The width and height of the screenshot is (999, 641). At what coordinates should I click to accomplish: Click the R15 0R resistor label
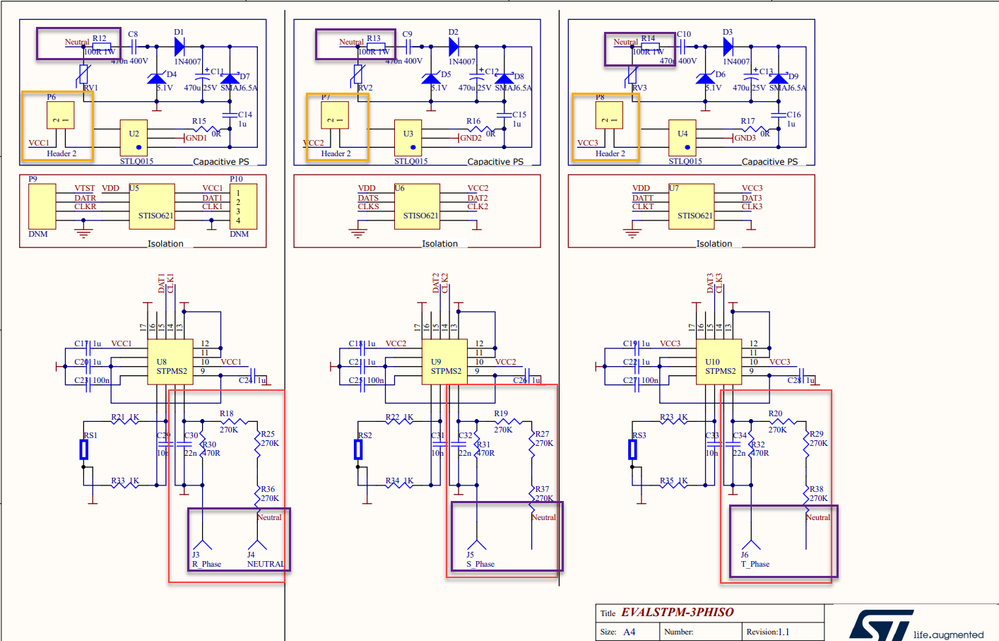[x=199, y=121]
